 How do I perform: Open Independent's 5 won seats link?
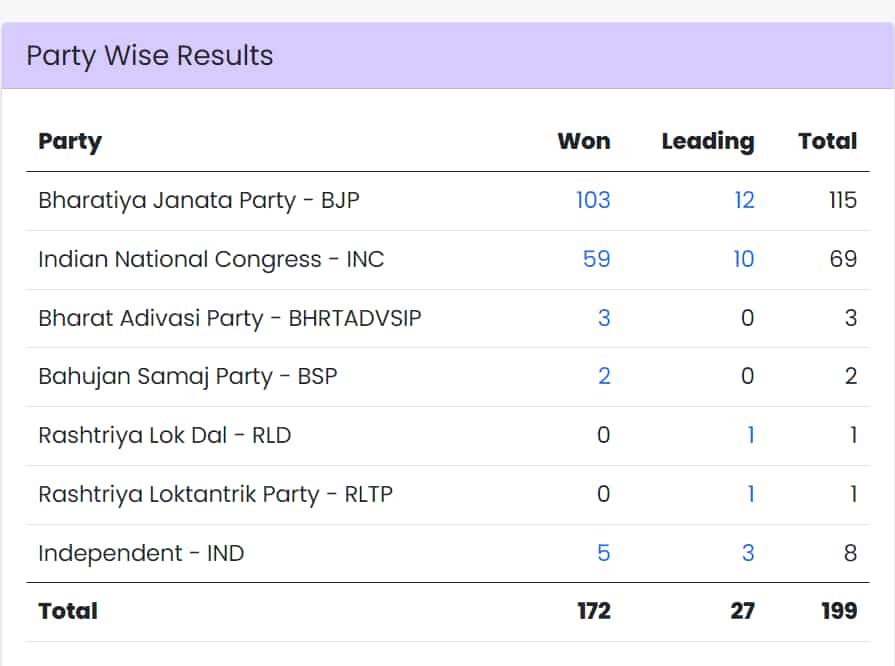pos(603,553)
